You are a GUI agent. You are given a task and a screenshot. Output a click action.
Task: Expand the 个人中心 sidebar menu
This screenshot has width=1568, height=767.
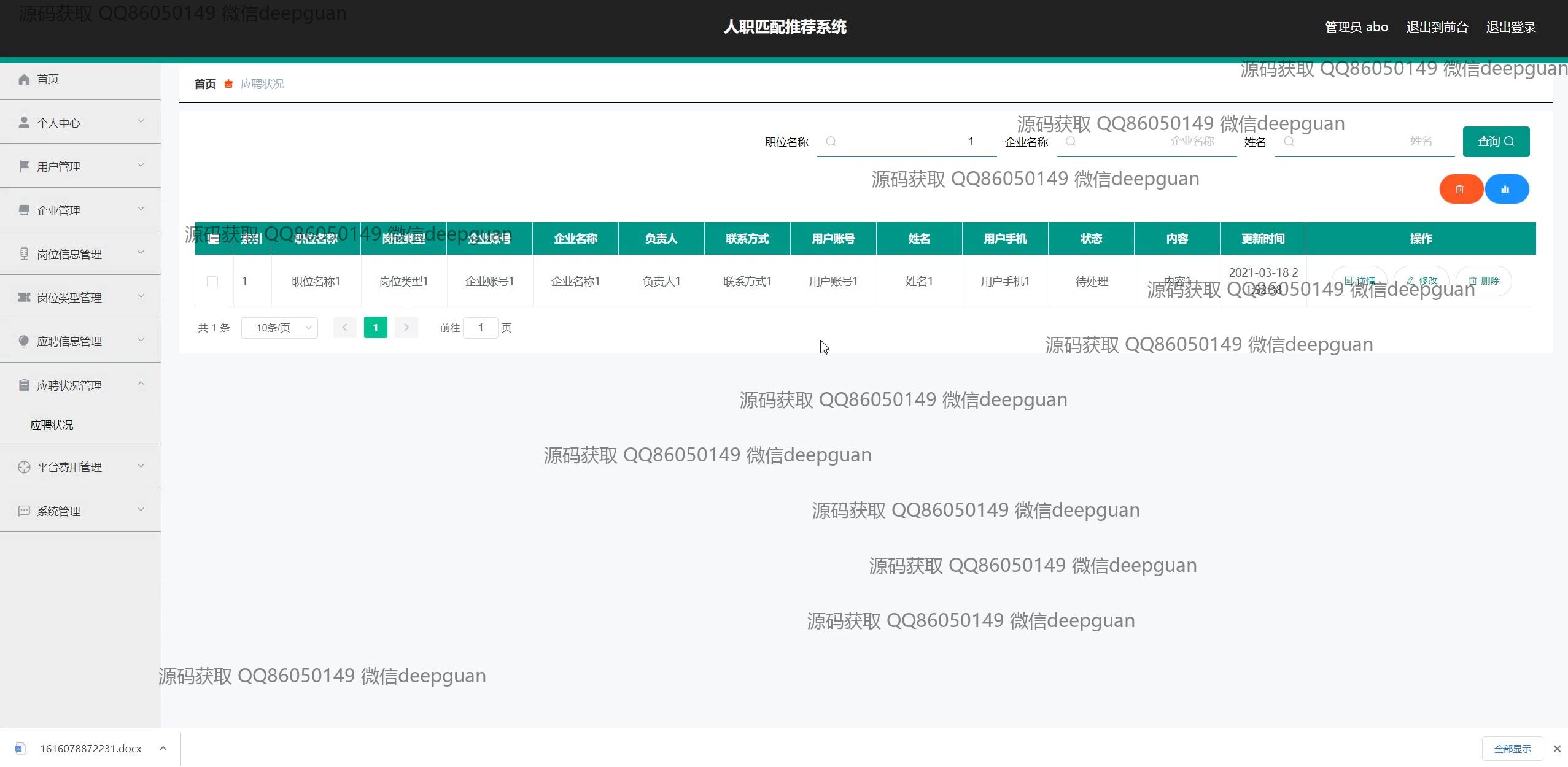tap(80, 123)
